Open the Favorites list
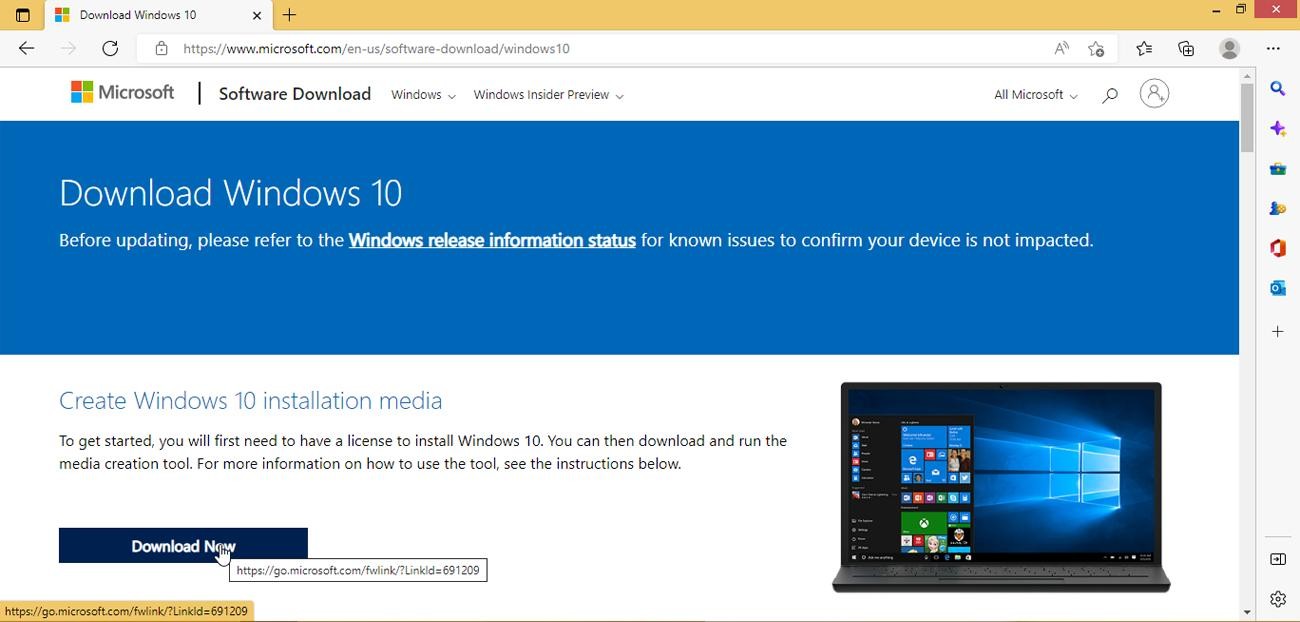The height and width of the screenshot is (622, 1300). click(x=1144, y=48)
